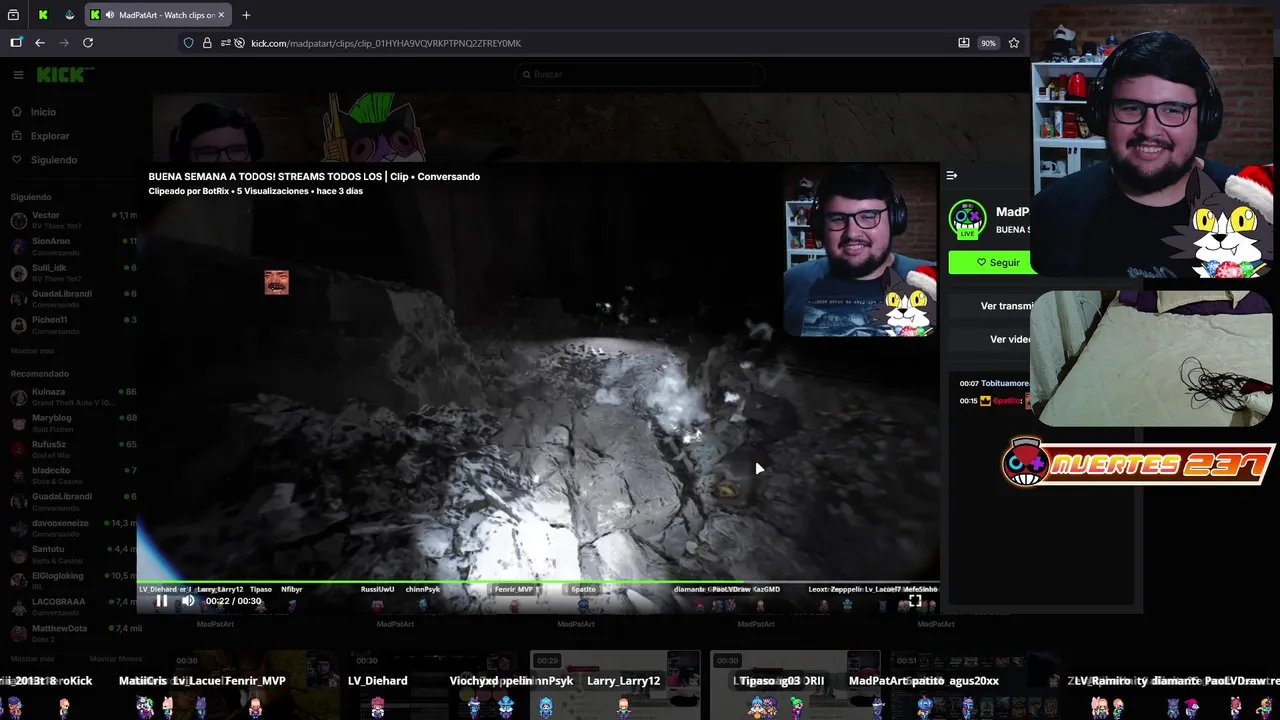Open Kuinaza recommended channel
1280x720 pixels.
click(72, 397)
